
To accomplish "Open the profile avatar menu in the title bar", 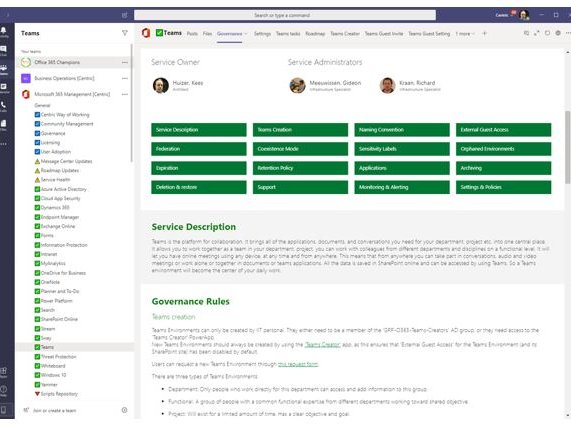I will tap(524, 15).
